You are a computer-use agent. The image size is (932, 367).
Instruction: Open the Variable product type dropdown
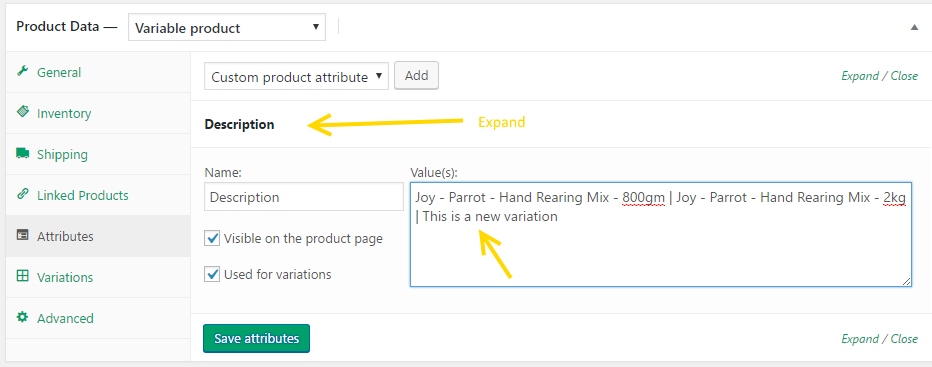pos(227,28)
